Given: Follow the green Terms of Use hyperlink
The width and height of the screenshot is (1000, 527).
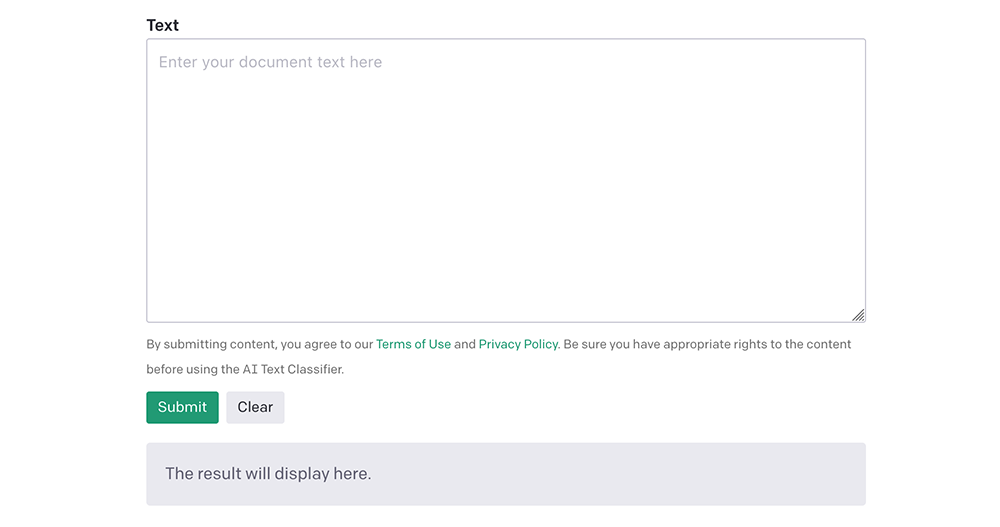Looking at the screenshot, I should (x=413, y=345).
